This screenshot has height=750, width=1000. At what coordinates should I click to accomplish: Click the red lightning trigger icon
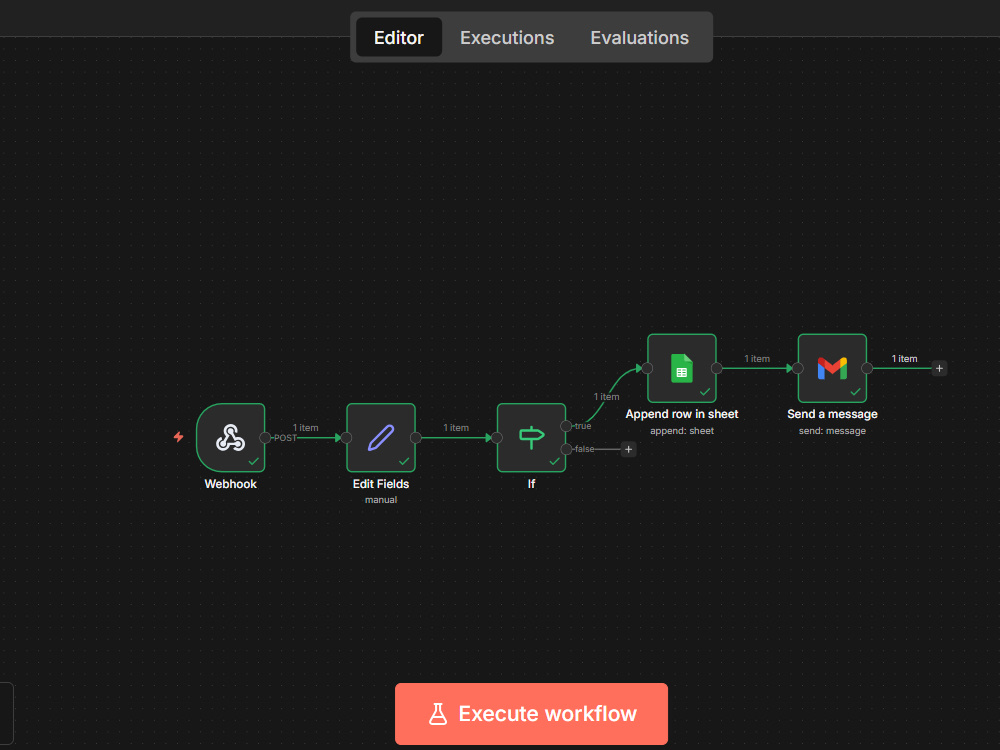tap(179, 437)
